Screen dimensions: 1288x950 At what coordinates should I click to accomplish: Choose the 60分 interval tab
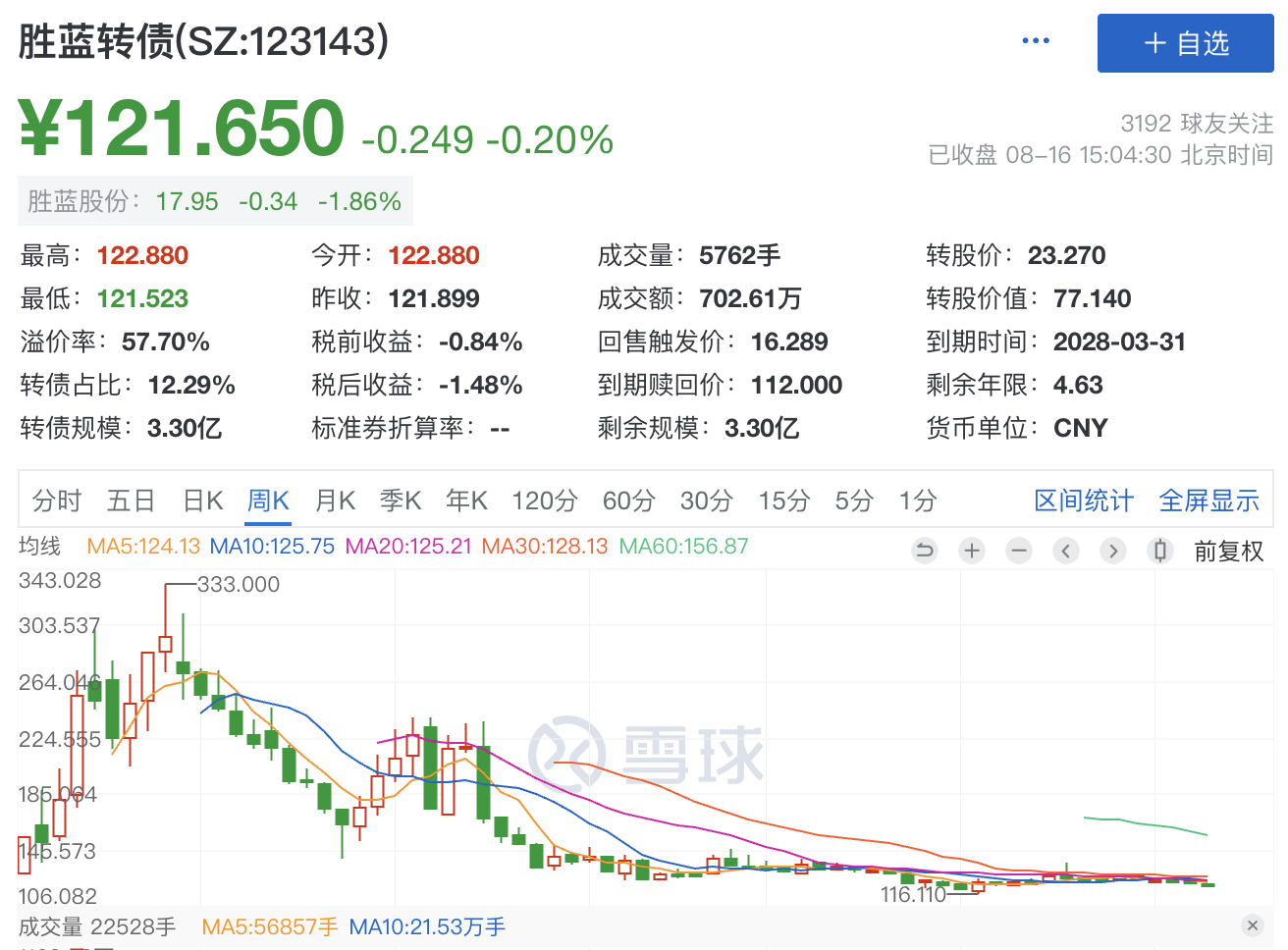pos(628,501)
